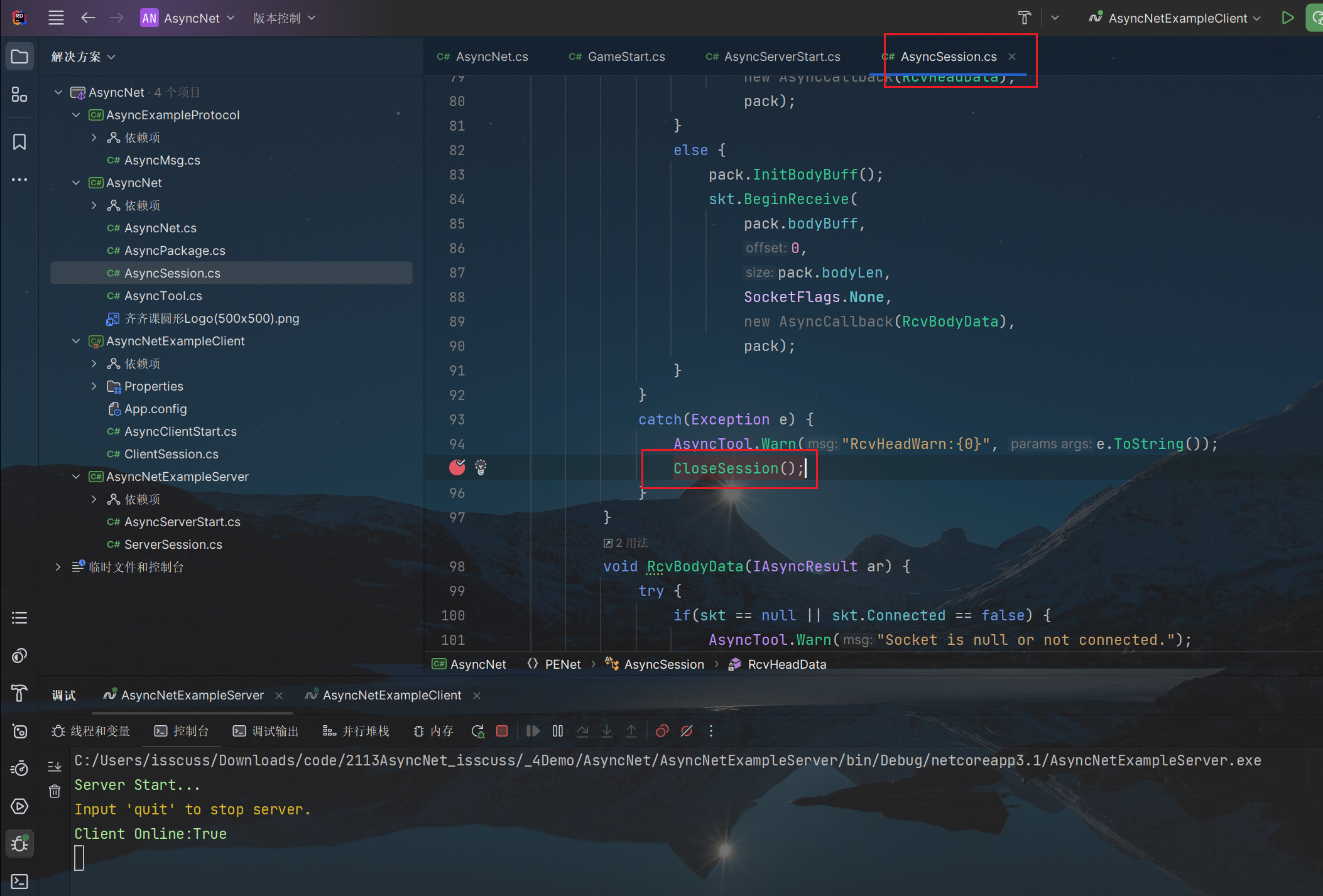
Task: Collapse the AsyncNetExampleServer project
Action: pyautogui.click(x=76, y=477)
